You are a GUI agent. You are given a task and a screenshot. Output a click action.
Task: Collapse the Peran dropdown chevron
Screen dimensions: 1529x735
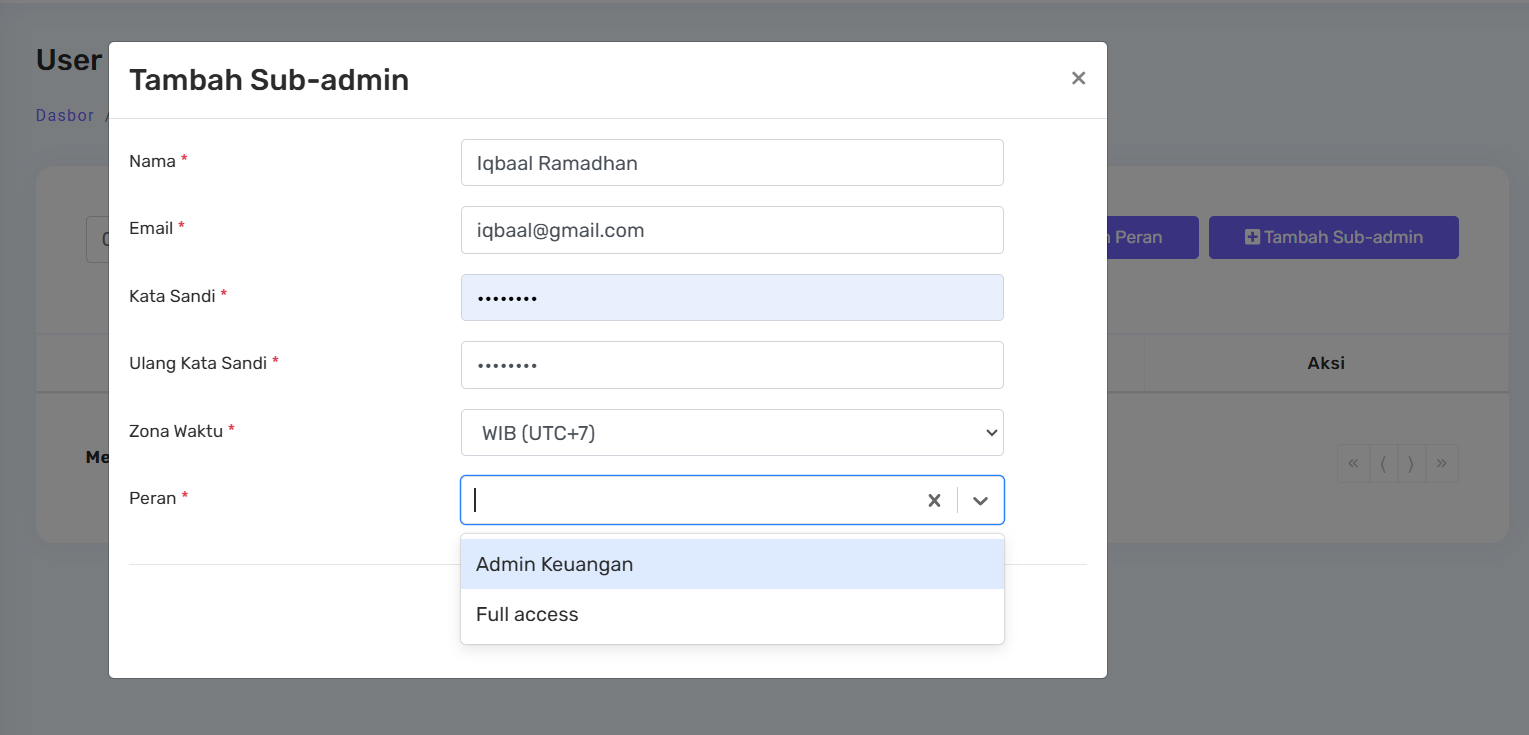pos(981,500)
